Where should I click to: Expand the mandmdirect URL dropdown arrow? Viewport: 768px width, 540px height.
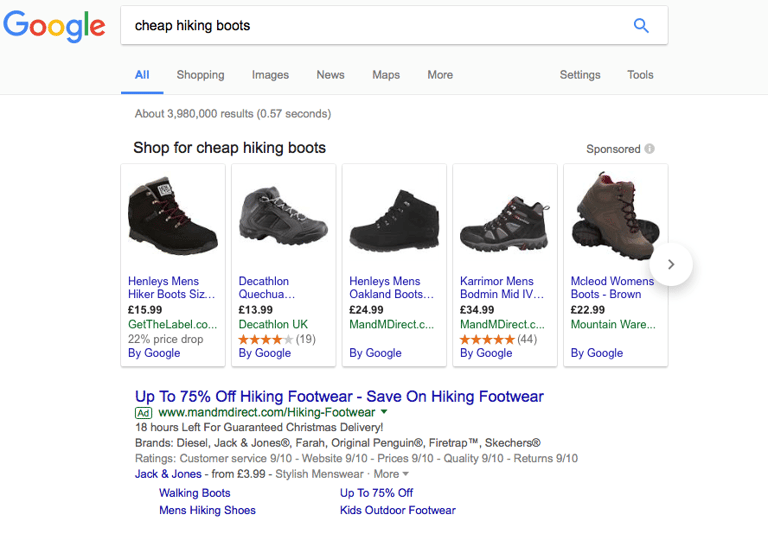[x=384, y=412]
